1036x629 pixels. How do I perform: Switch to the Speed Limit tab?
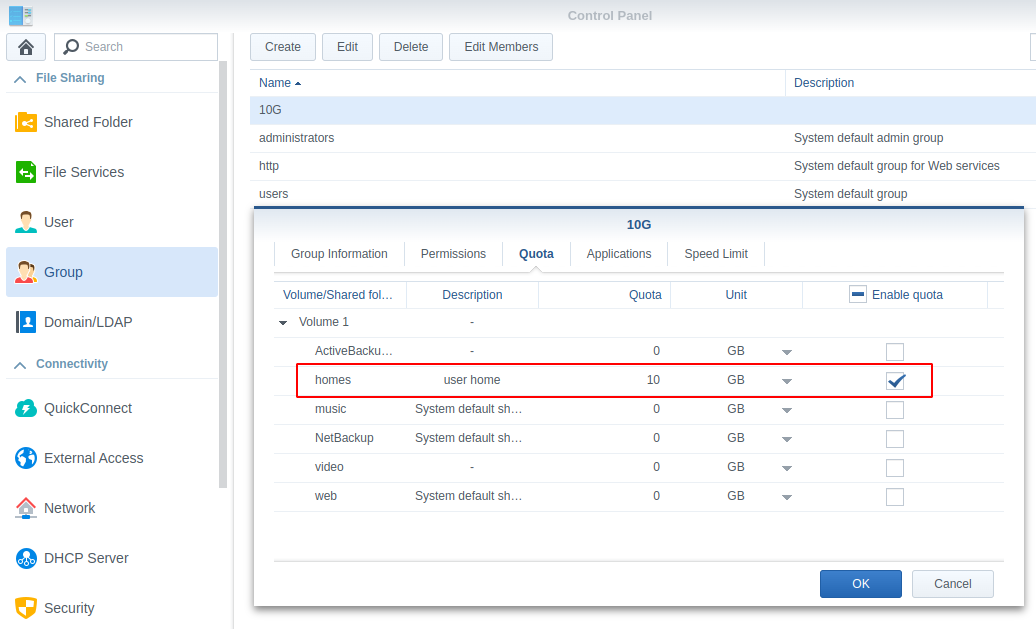716,254
